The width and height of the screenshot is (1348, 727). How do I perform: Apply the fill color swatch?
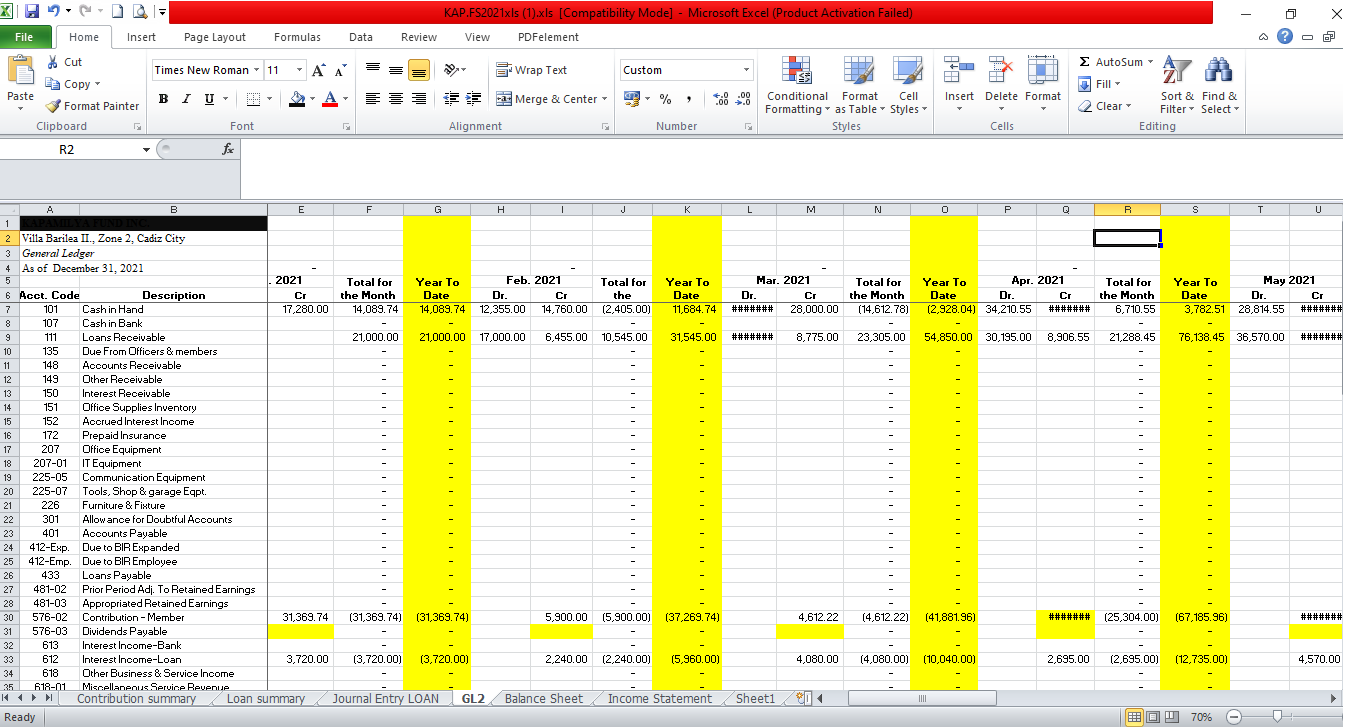click(297, 99)
